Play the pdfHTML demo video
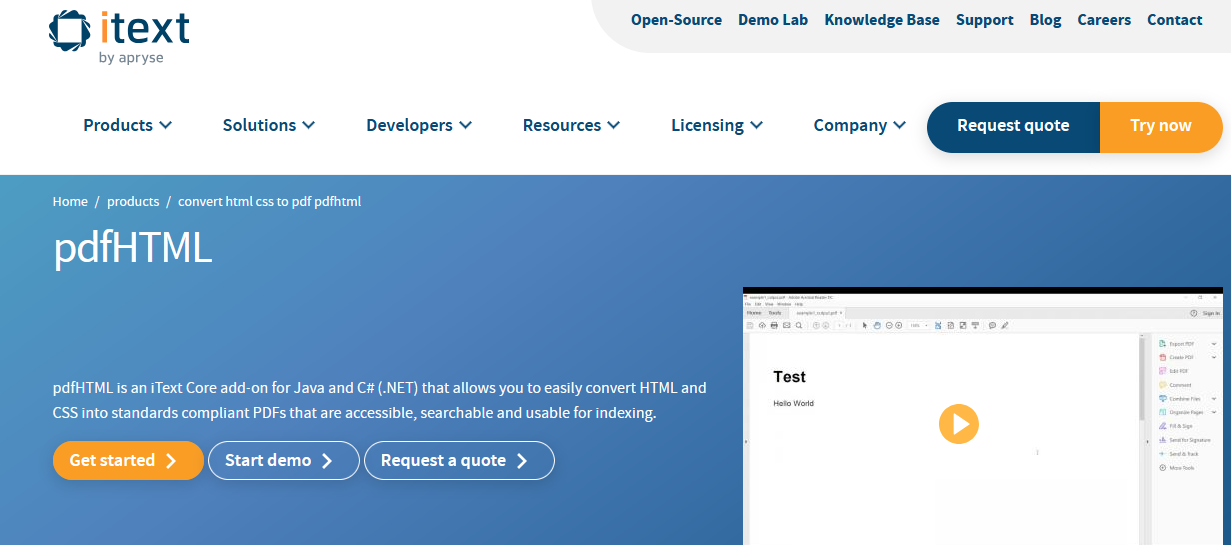This screenshot has width=1231, height=545. pyautogui.click(x=958, y=424)
